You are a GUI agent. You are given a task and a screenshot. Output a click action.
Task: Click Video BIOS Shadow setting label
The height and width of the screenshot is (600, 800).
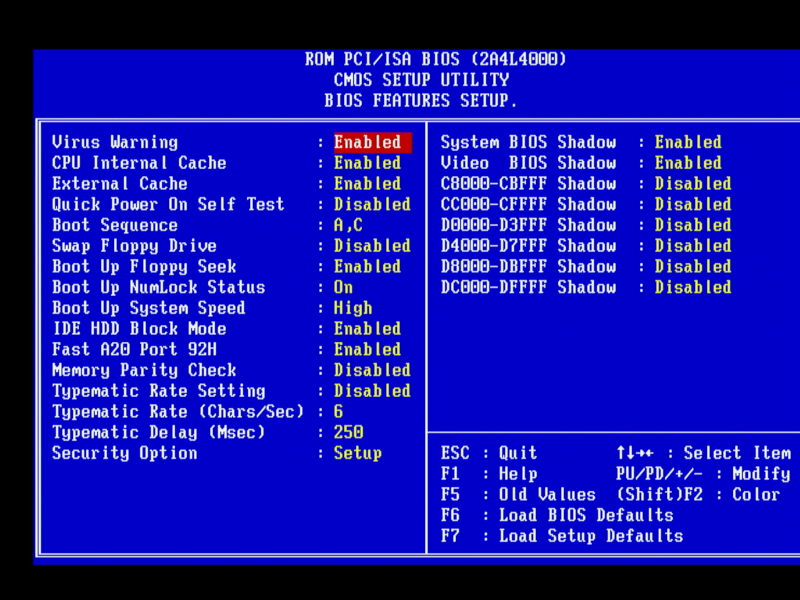coord(528,163)
